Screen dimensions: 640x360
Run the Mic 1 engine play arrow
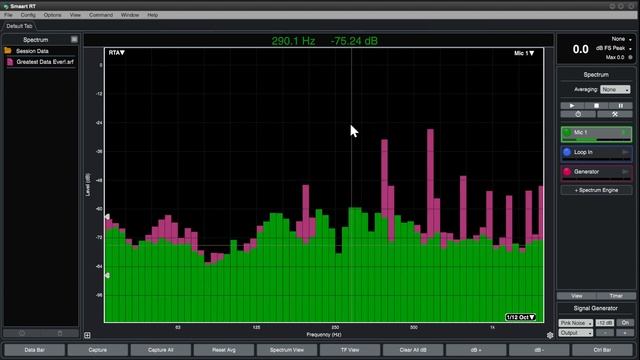click(624, 132)
